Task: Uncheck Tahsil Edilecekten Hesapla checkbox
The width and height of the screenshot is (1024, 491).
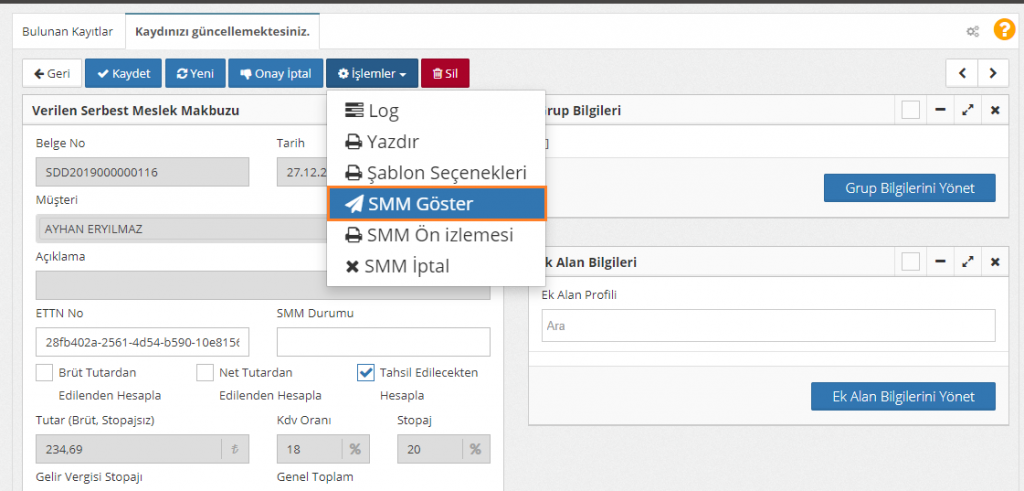Action: tap(366, 373)
